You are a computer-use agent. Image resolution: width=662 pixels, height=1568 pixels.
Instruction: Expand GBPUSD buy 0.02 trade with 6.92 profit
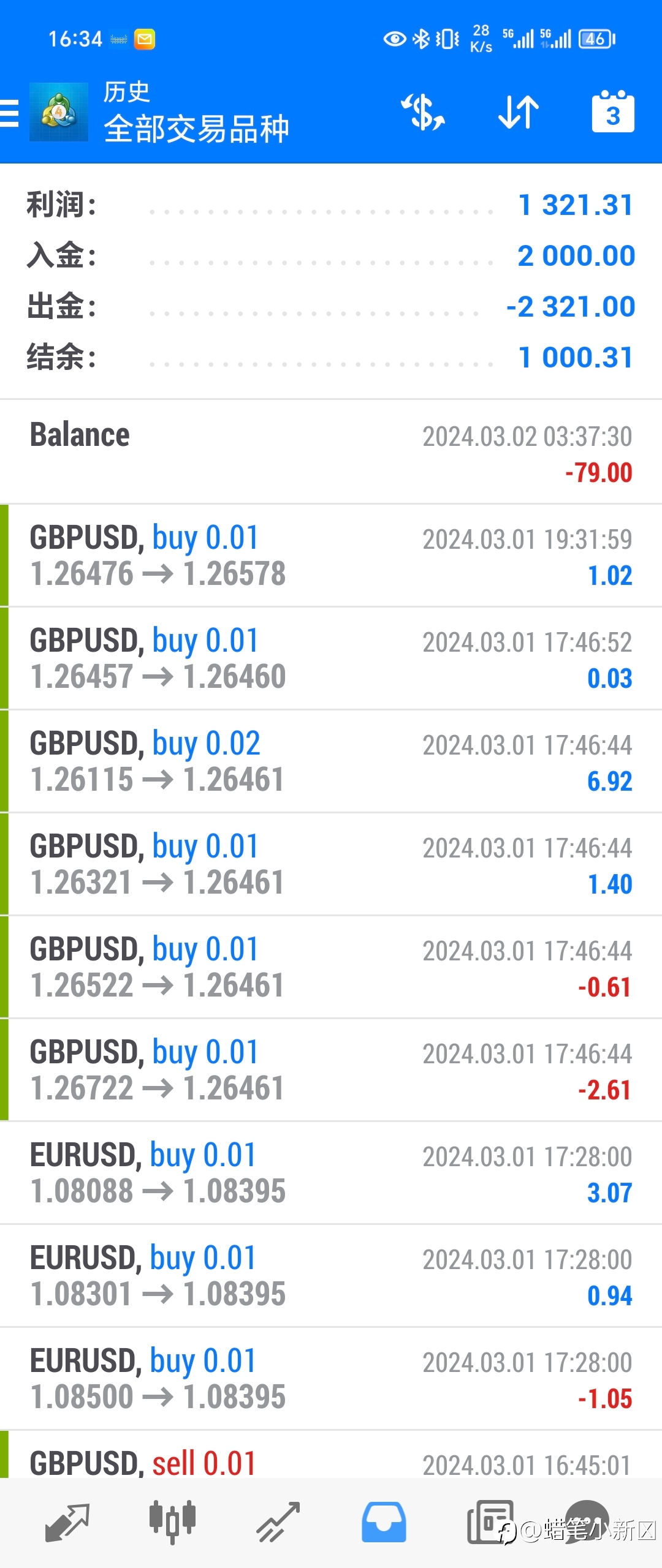[x=331, y=761]
